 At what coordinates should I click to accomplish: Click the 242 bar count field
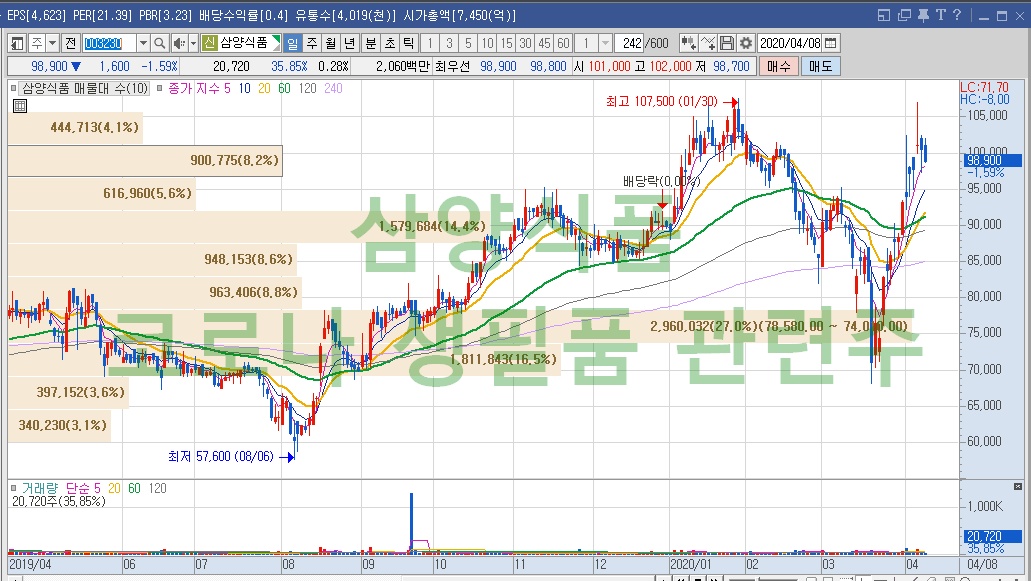629,43
